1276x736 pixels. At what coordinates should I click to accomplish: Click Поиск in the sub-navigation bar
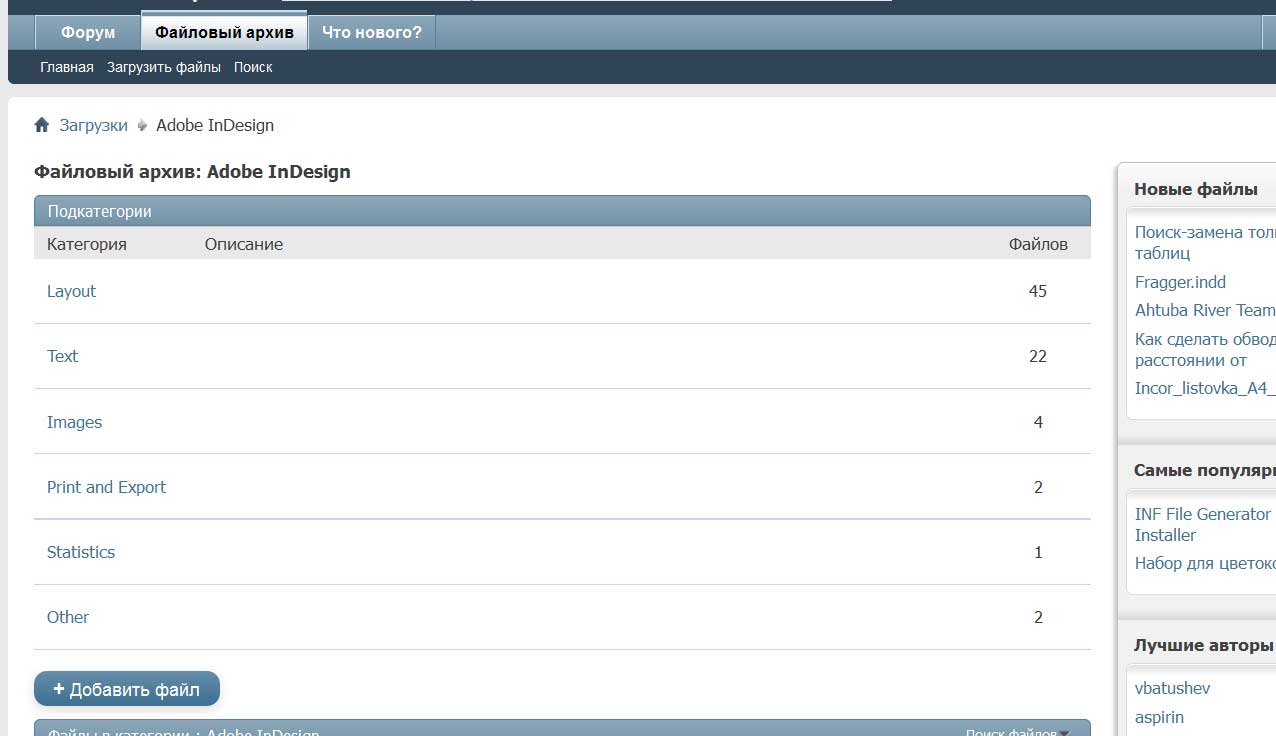(253, 67)
